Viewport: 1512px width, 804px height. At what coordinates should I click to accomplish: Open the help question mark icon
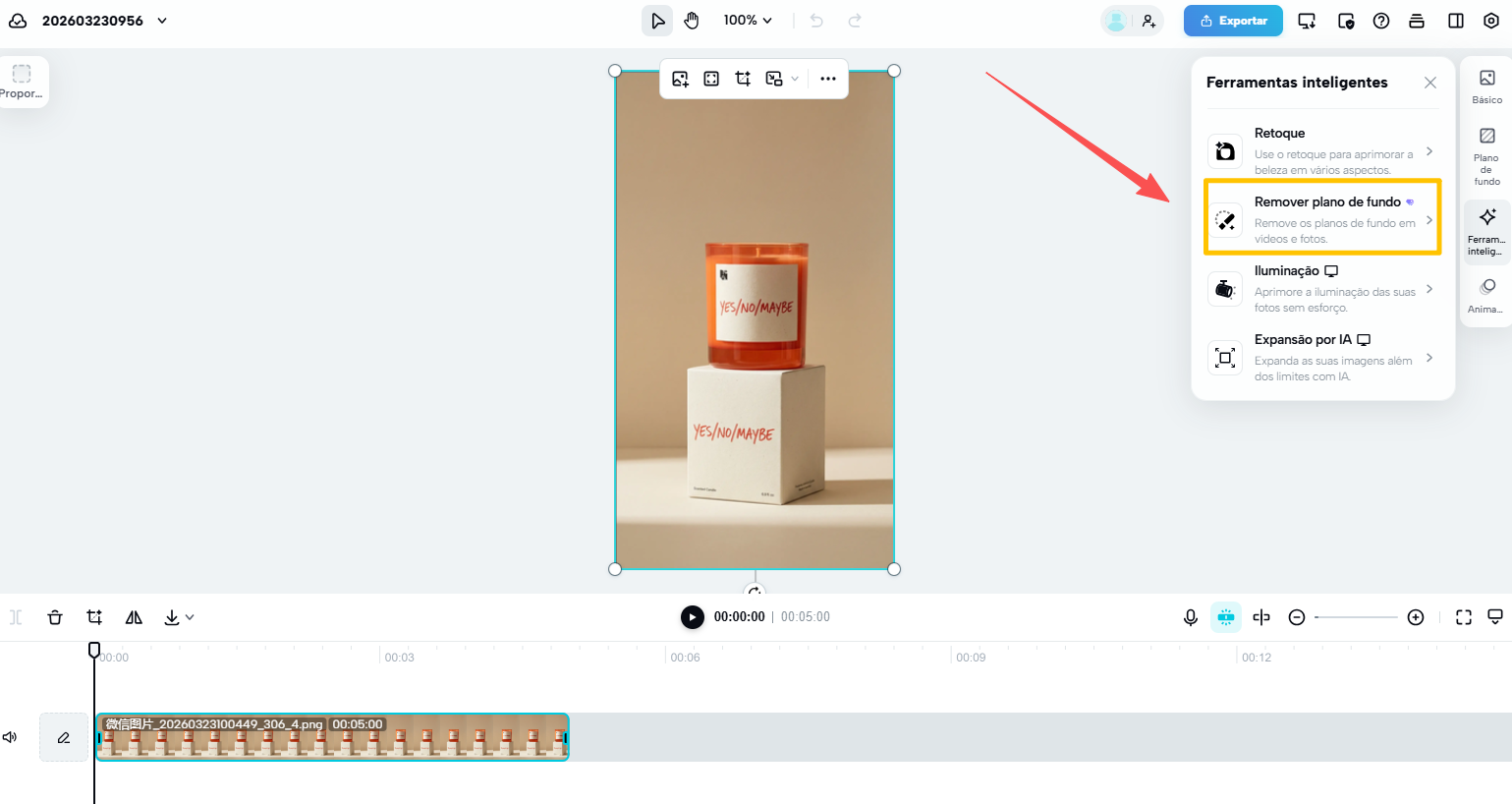1381,21
